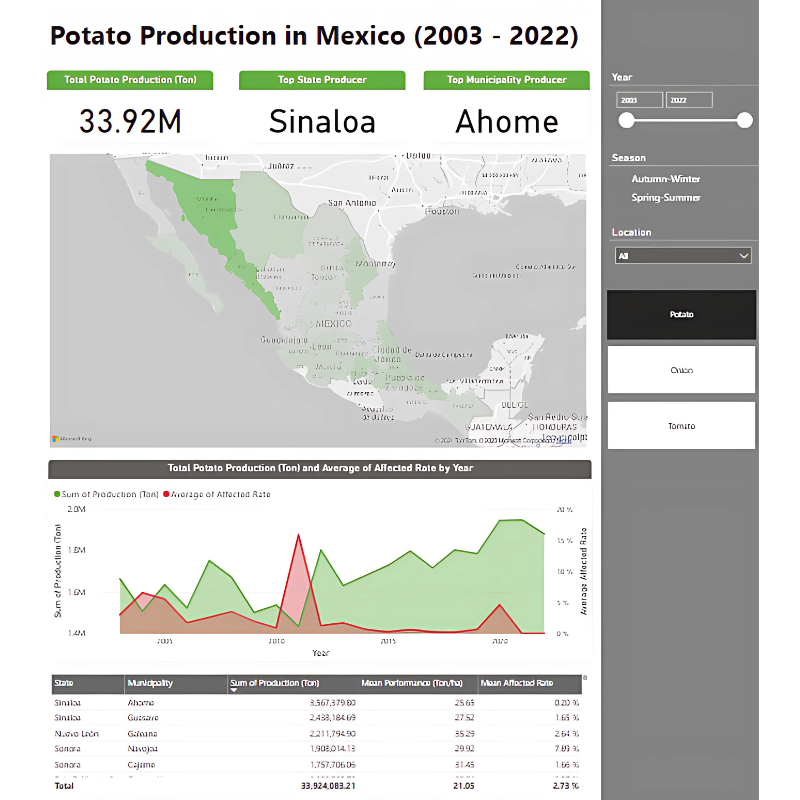
Task: Expand the Location dropdown chevron arrow
Action: (743, 256)
